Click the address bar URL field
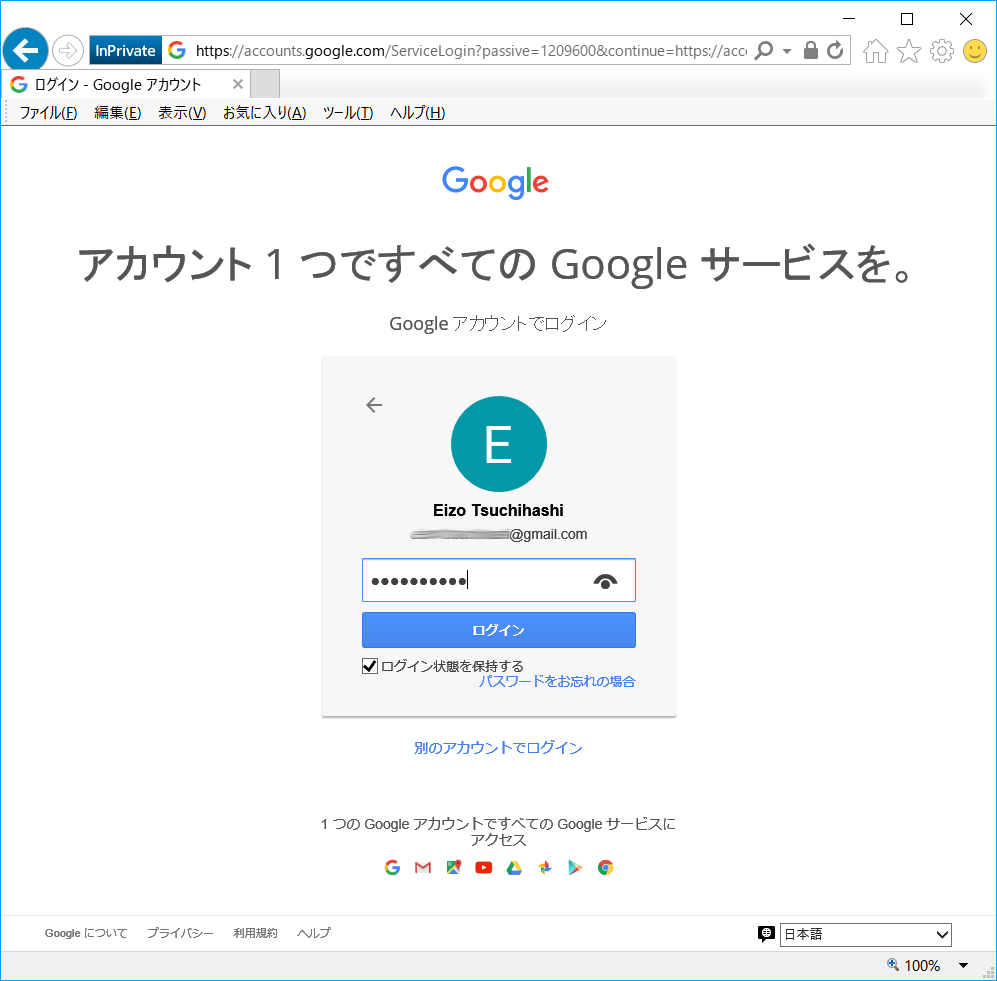The width and height of the screenshot is (997, 981). click(x=471, y=50)
